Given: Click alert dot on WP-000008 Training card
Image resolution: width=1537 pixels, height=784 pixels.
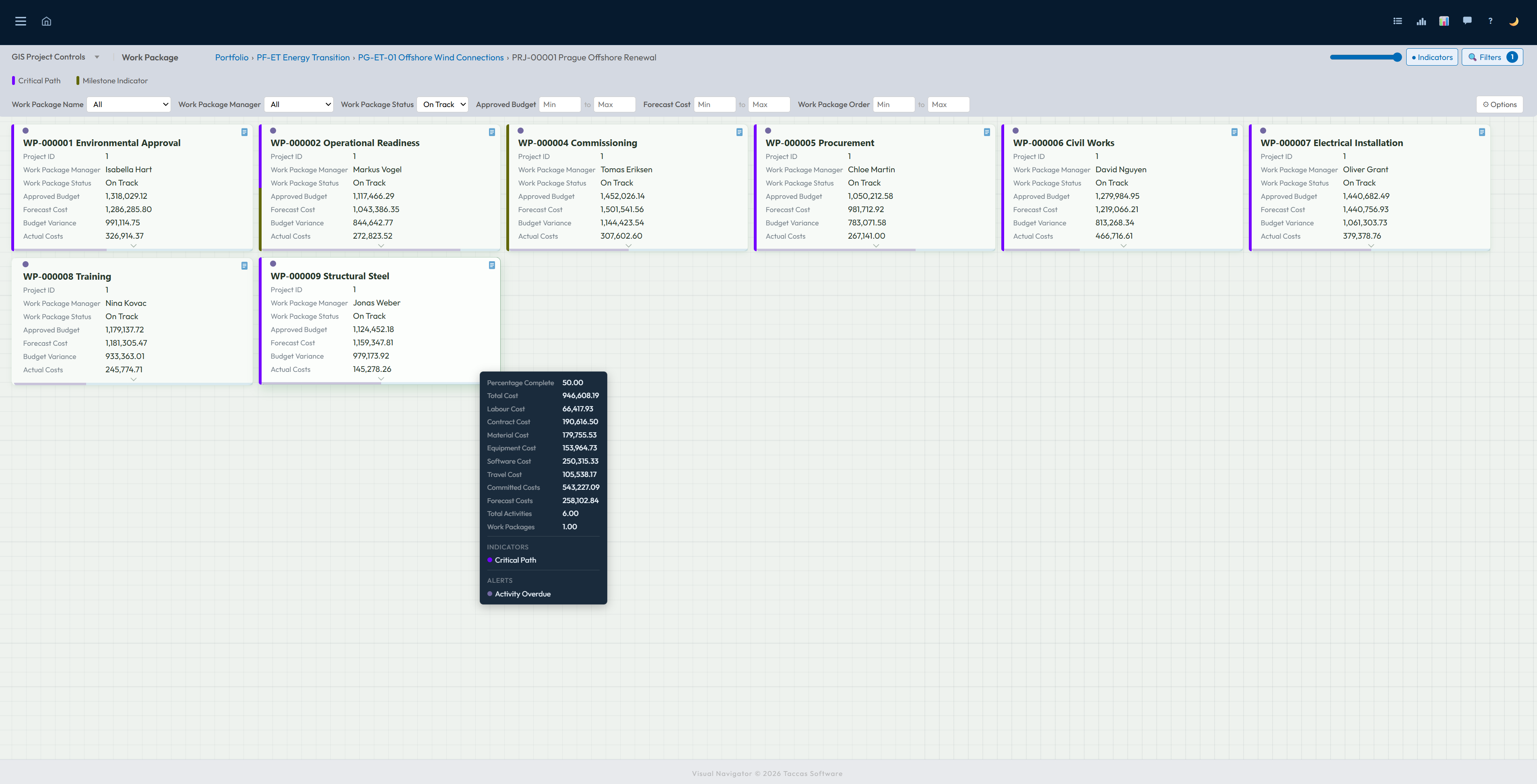Looking at the screenshot, I should click(26, 264).
